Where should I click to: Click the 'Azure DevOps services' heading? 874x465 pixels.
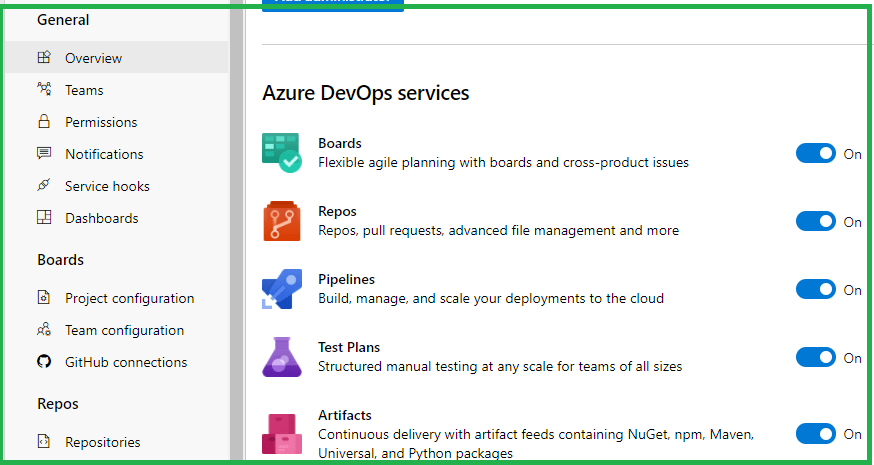tap(366, 93)
